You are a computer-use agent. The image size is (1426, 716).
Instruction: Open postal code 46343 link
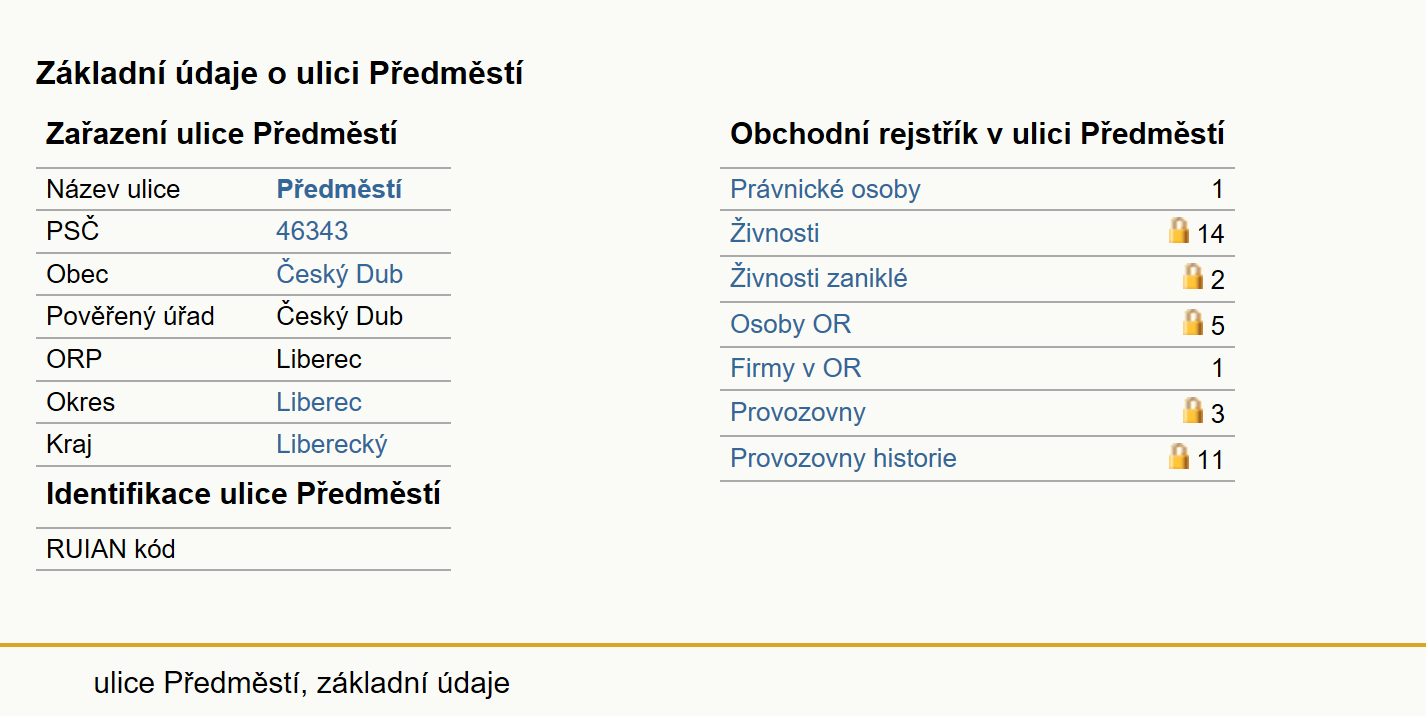[x=312, y=231]
